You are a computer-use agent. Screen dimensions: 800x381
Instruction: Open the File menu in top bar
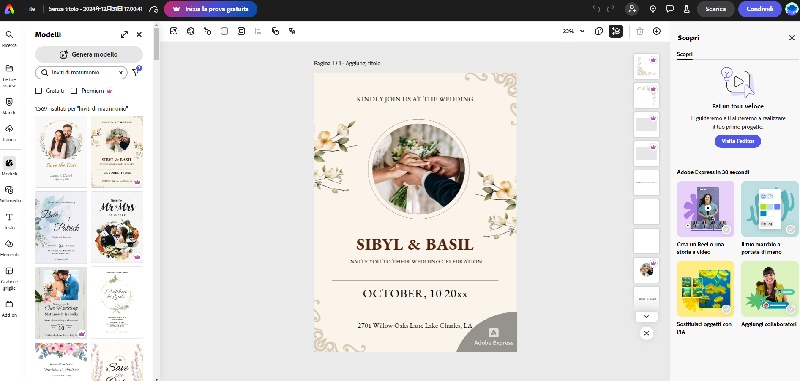pyautogui.click(x=32, y=9)
